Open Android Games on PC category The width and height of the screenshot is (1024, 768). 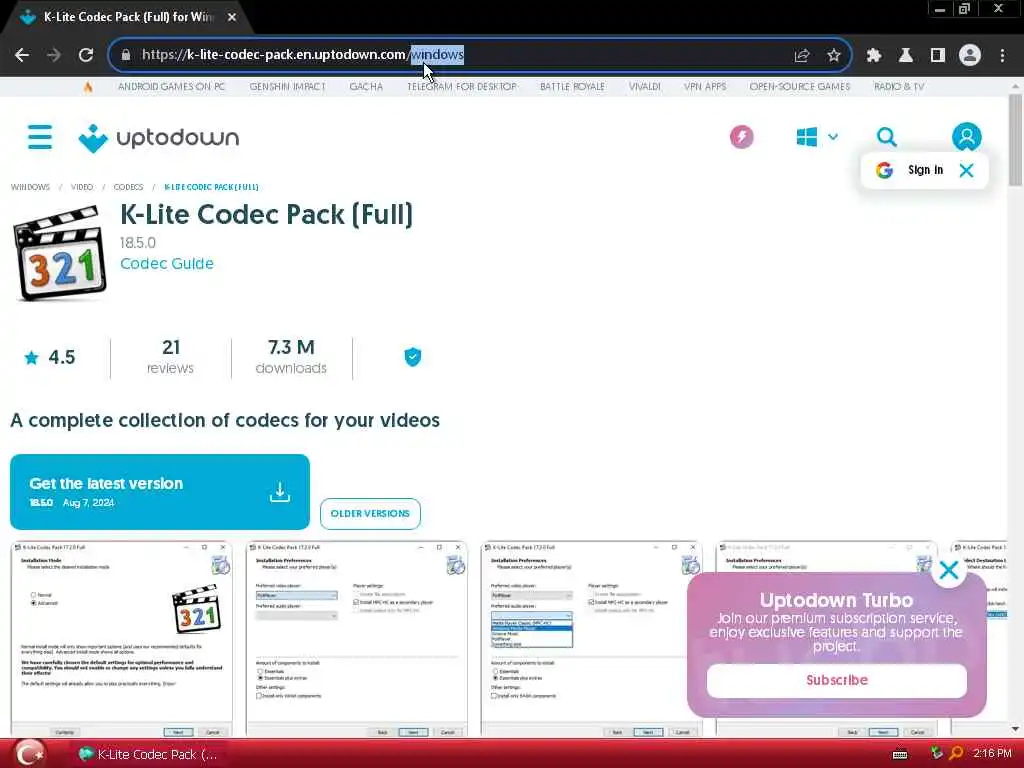pos(171,86)
